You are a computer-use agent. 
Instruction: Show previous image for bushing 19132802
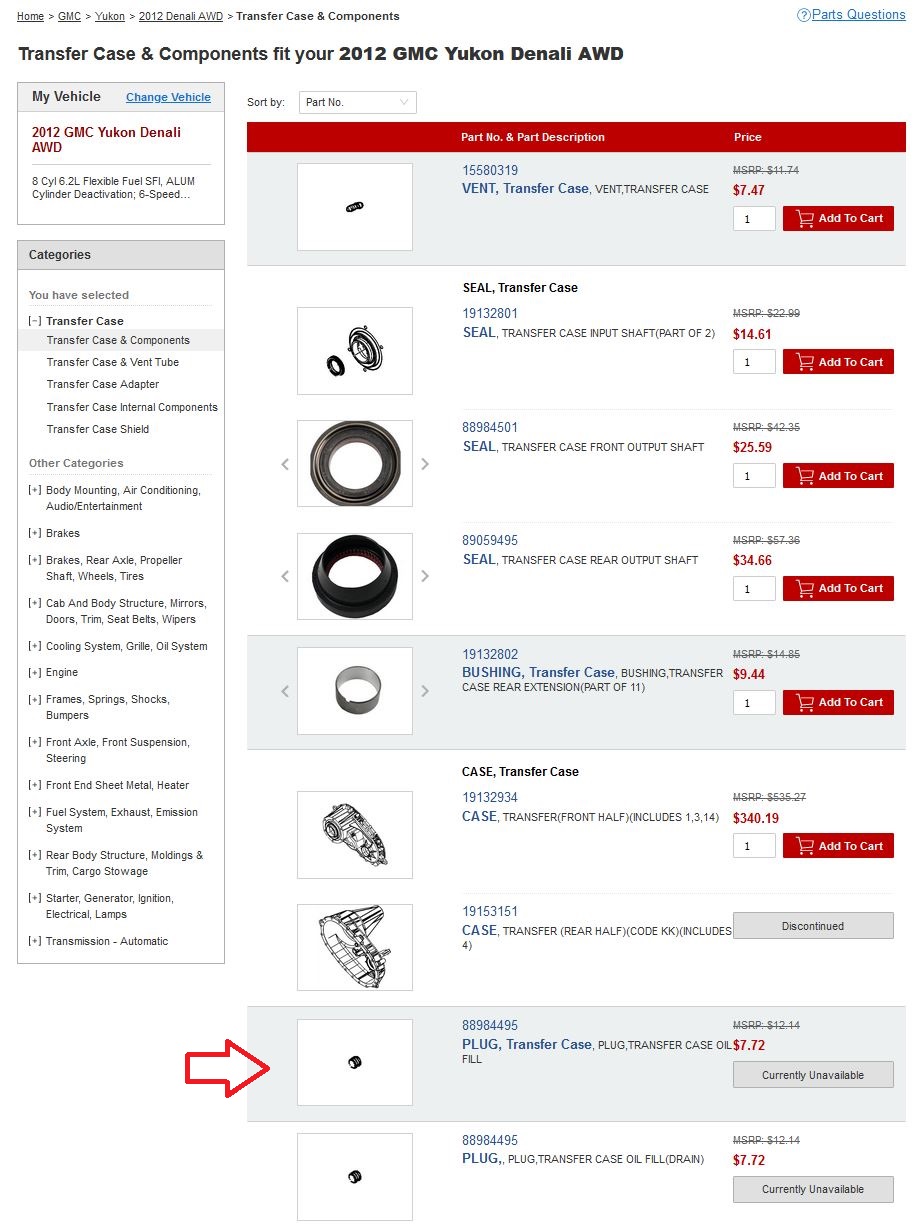pos(285,690)
